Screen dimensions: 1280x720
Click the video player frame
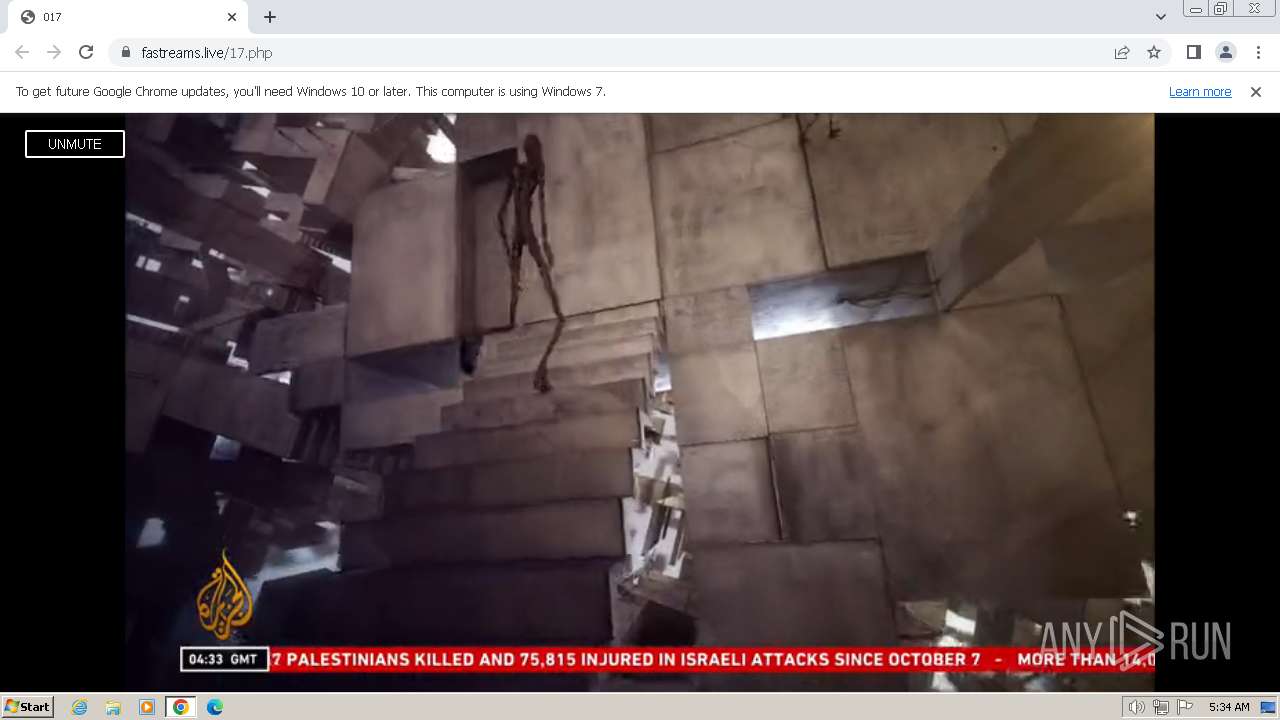pyautogui.click(x=640, y=402)
